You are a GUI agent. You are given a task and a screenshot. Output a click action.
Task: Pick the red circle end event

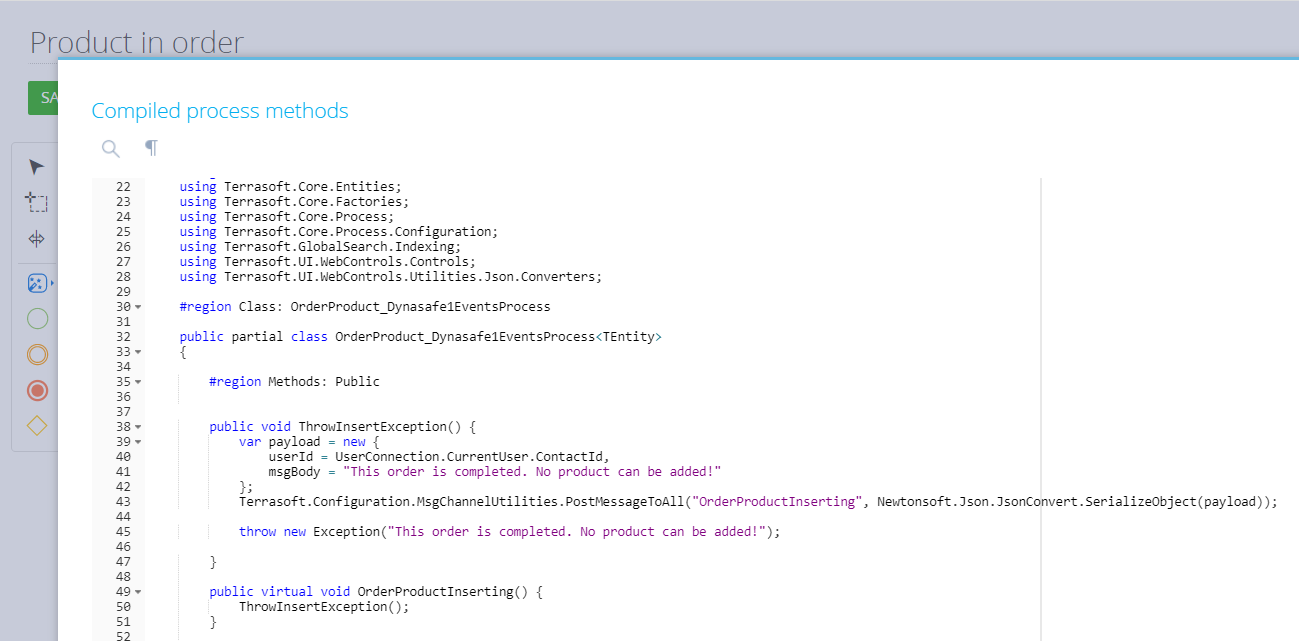tap(37, 390)
